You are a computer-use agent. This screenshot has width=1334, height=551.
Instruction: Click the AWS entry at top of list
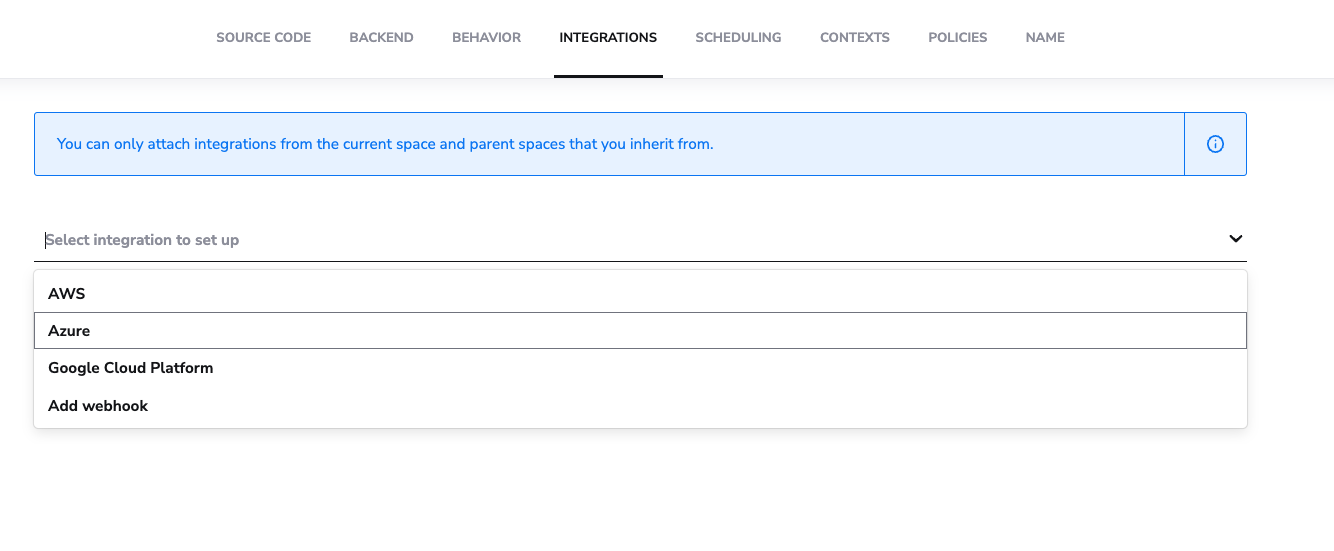click(x=67, y=294)
